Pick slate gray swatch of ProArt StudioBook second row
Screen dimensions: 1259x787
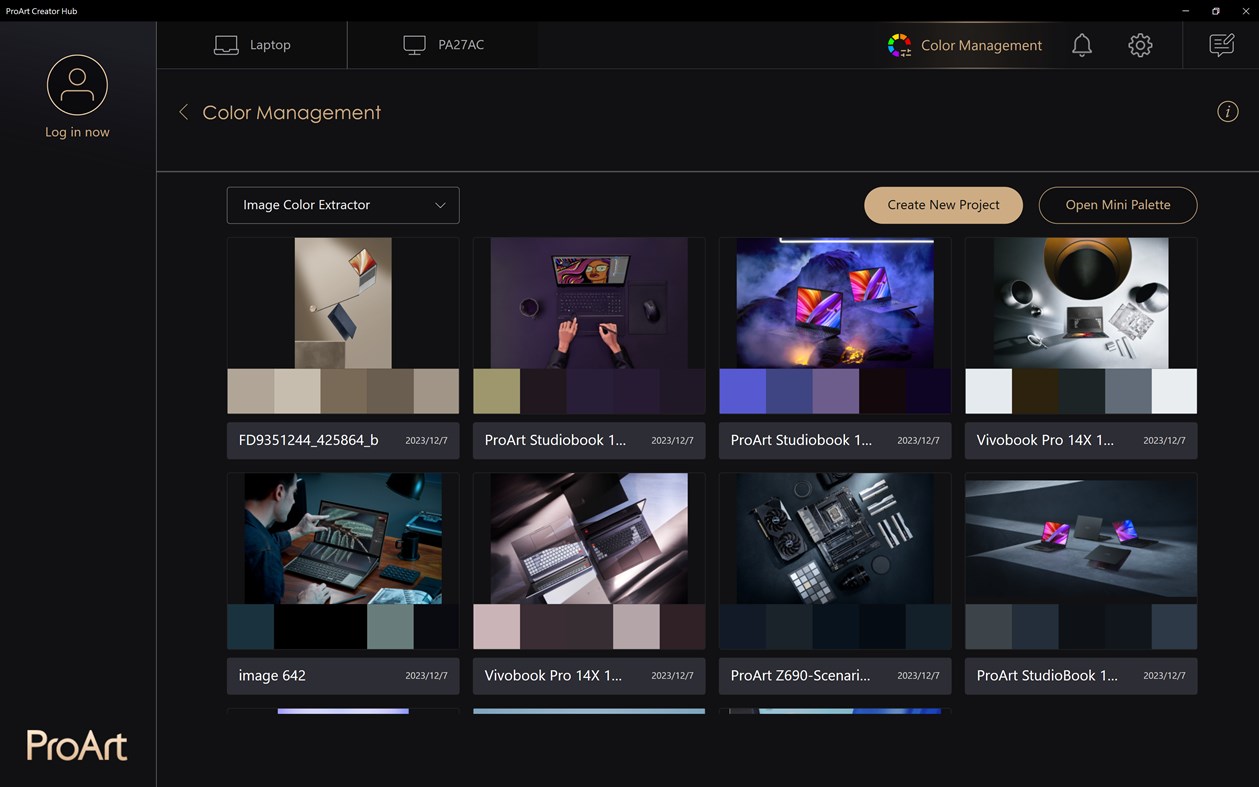point(988,627)
